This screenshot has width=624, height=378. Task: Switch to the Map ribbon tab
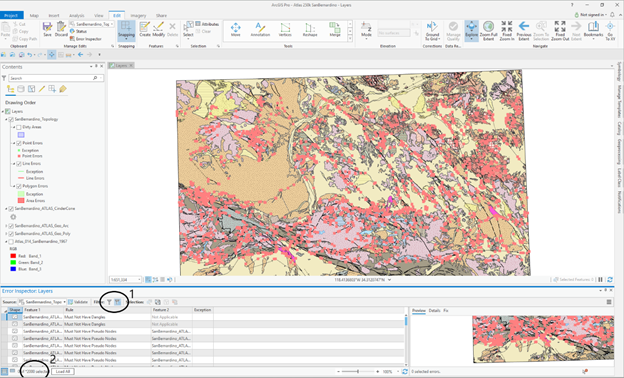(34, 16)
